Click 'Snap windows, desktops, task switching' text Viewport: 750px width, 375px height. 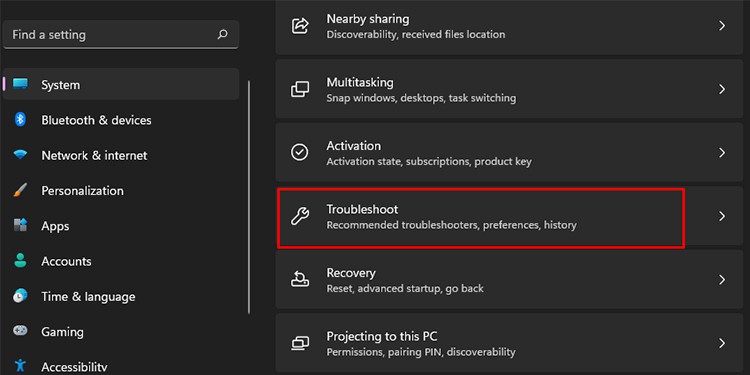click(421, 98)
